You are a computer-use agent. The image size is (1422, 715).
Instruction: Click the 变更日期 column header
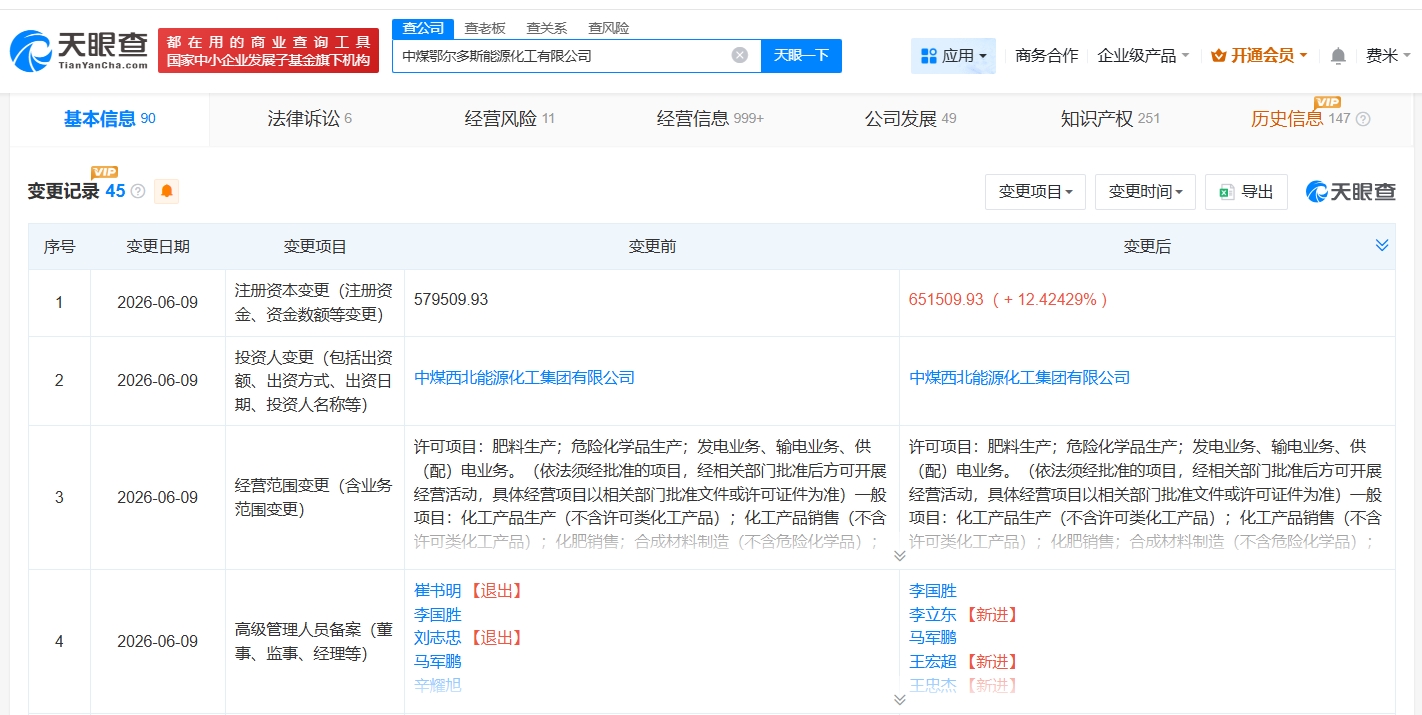tap(158, 247)
